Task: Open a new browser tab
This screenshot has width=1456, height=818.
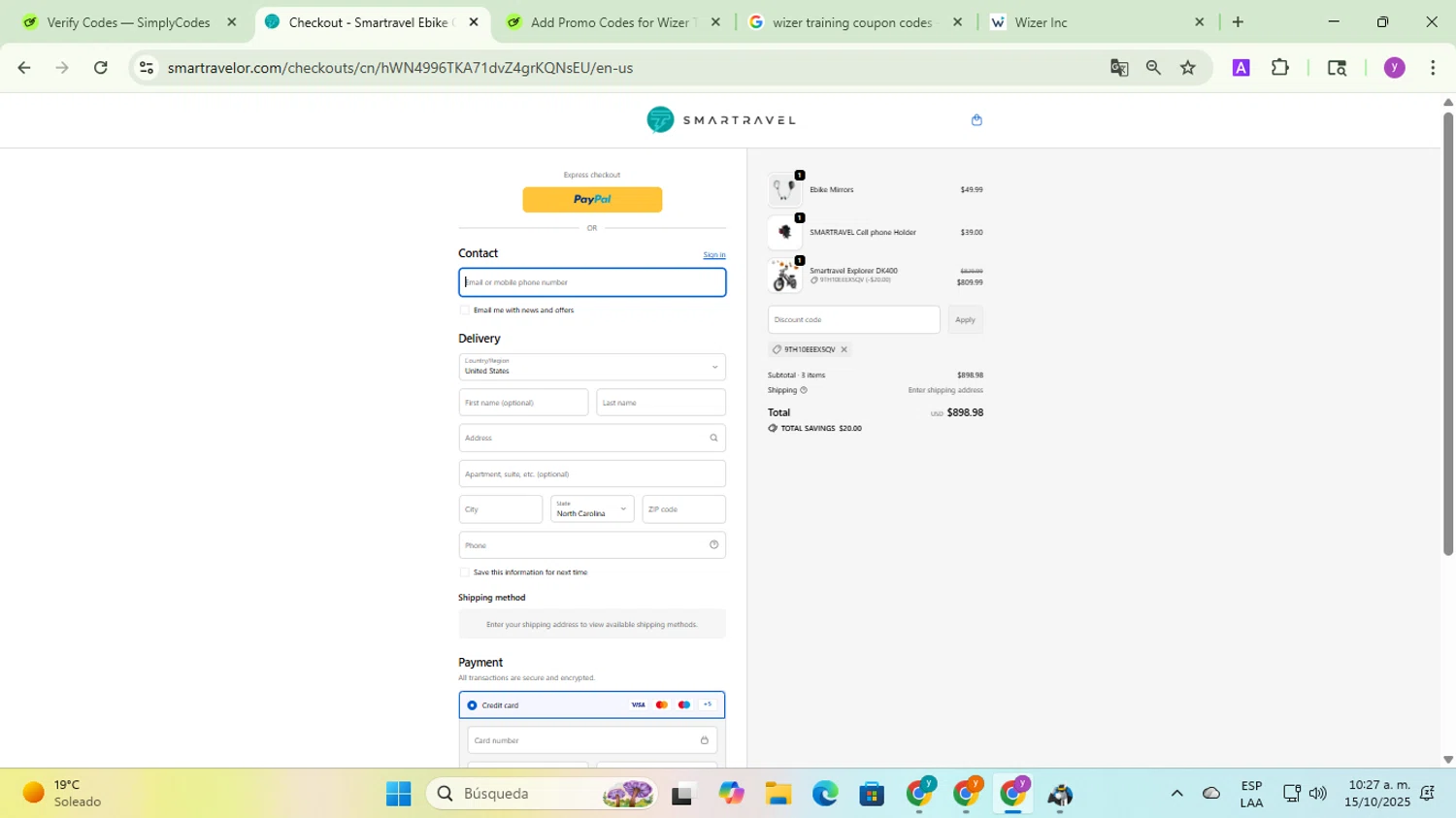Action: (x=1238, y=21)
